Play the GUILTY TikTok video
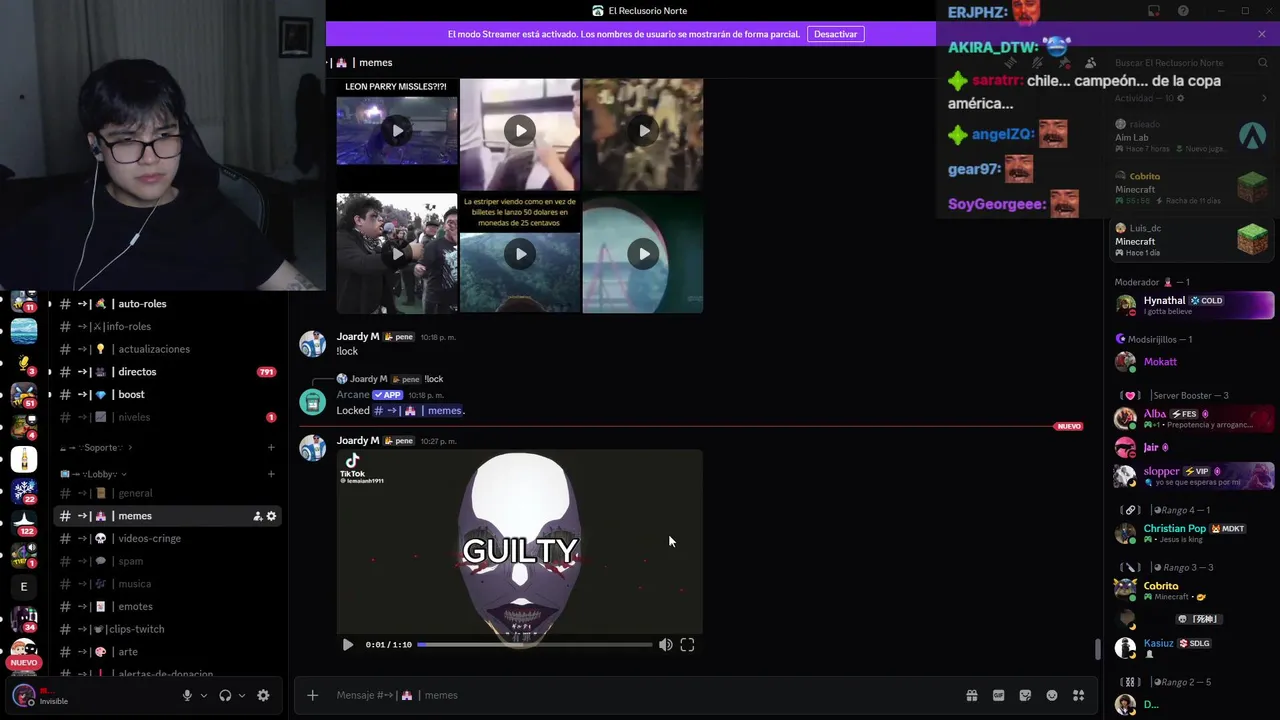 click(x=347, y=645)
